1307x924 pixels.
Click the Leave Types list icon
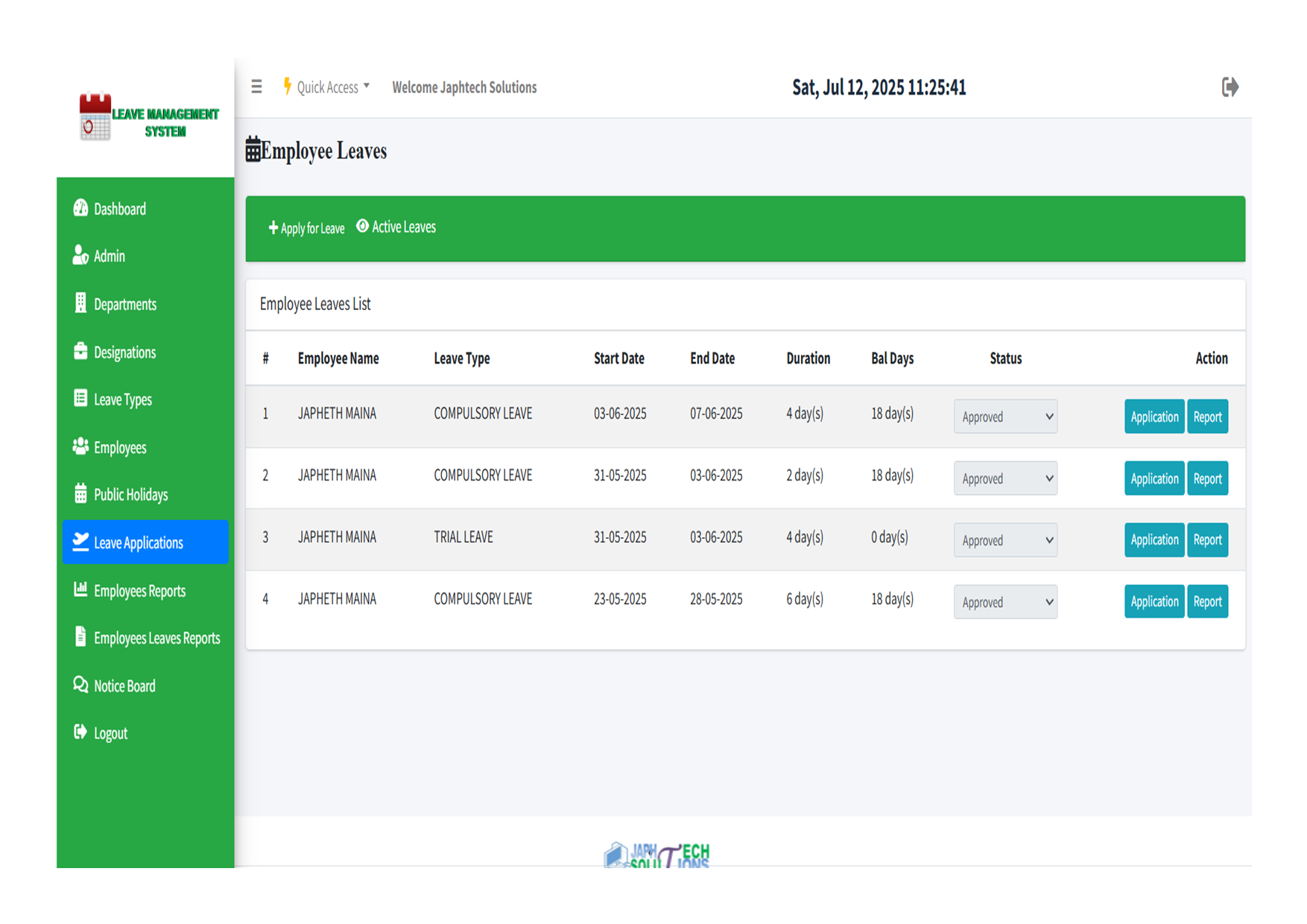(80, 398)
